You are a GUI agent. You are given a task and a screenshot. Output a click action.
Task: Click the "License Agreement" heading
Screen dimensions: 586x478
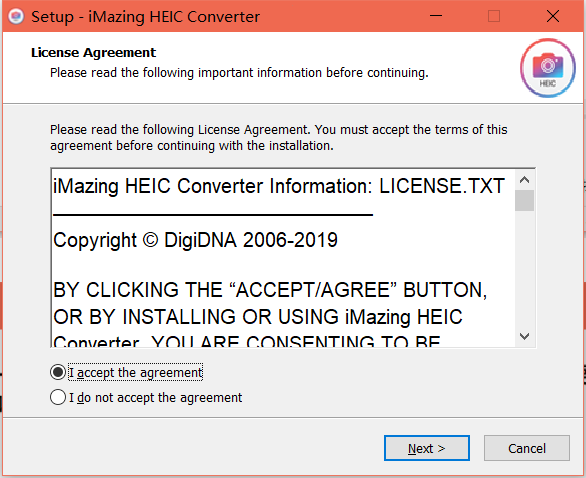(93, 53)
